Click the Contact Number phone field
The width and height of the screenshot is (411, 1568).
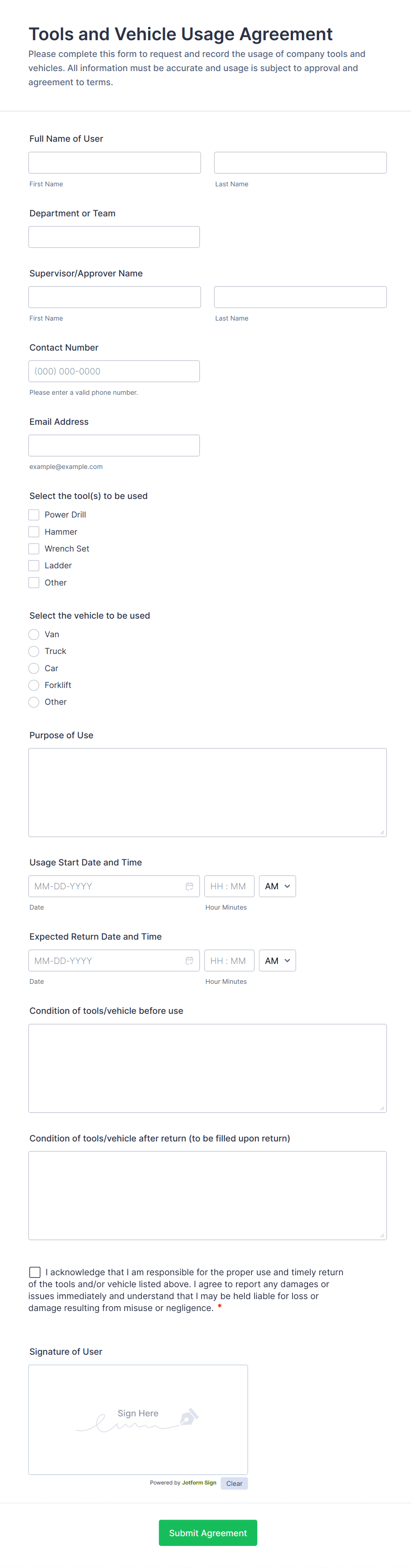[x=114, y=371]
